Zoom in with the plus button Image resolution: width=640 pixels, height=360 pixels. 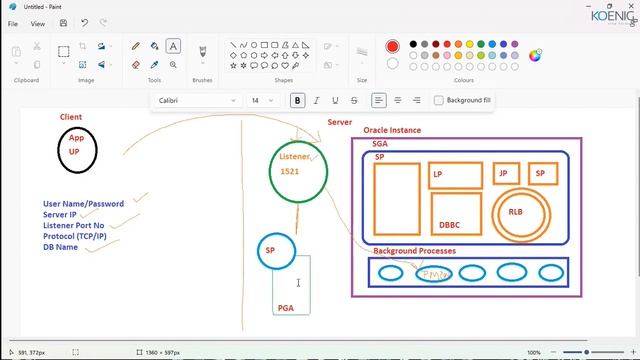tap(633, 352)
